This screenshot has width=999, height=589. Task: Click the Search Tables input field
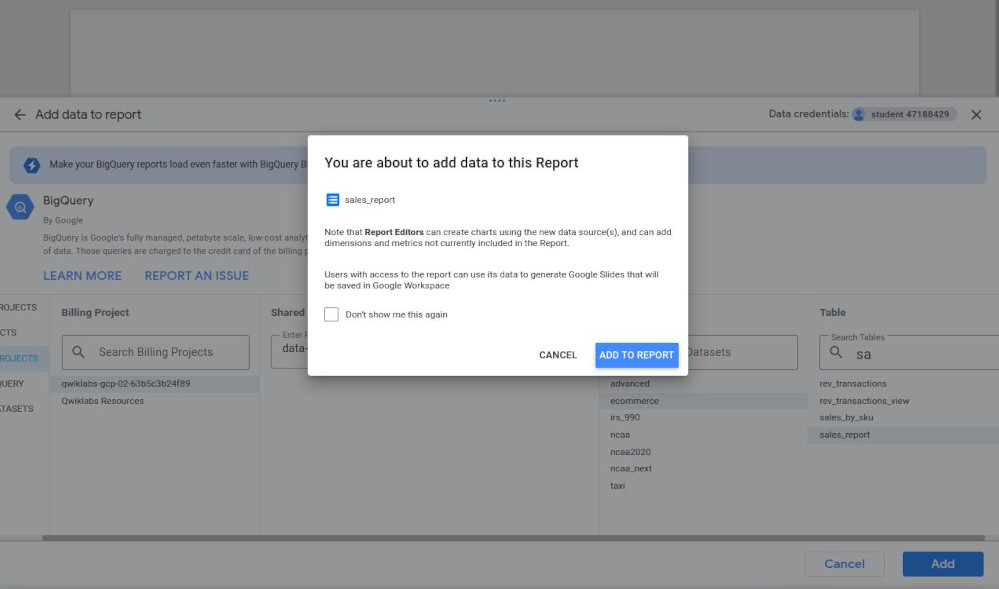tap(909, 353)
